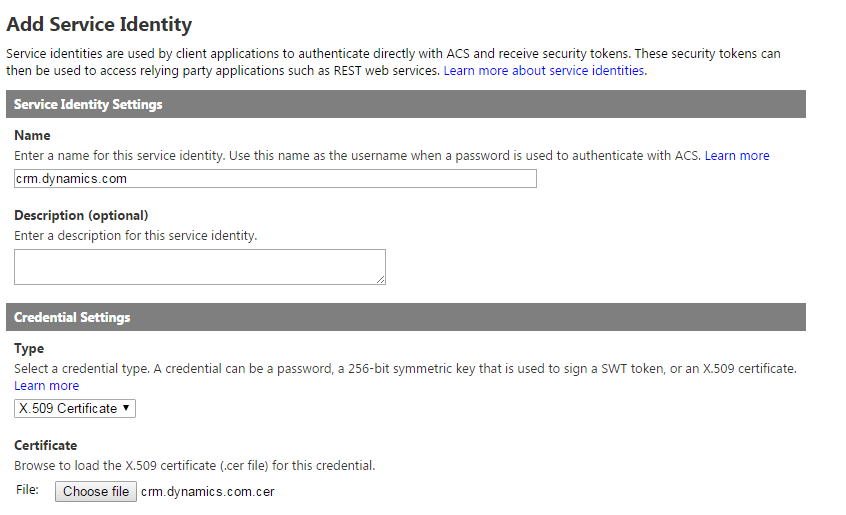The width and height of the screenshot is (846, 515).
Task: Click the bold Certificate label
Action: point(45,445)
